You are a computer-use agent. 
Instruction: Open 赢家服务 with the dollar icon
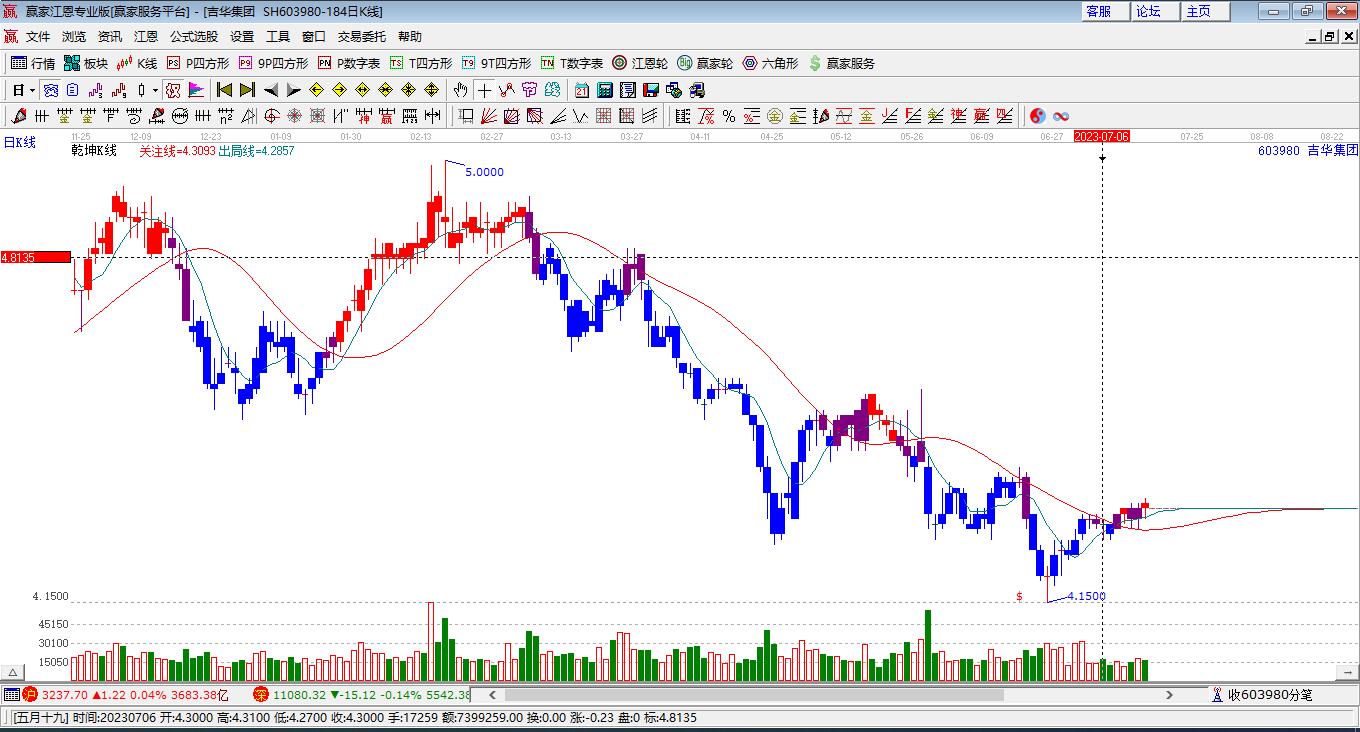(841, 63)
